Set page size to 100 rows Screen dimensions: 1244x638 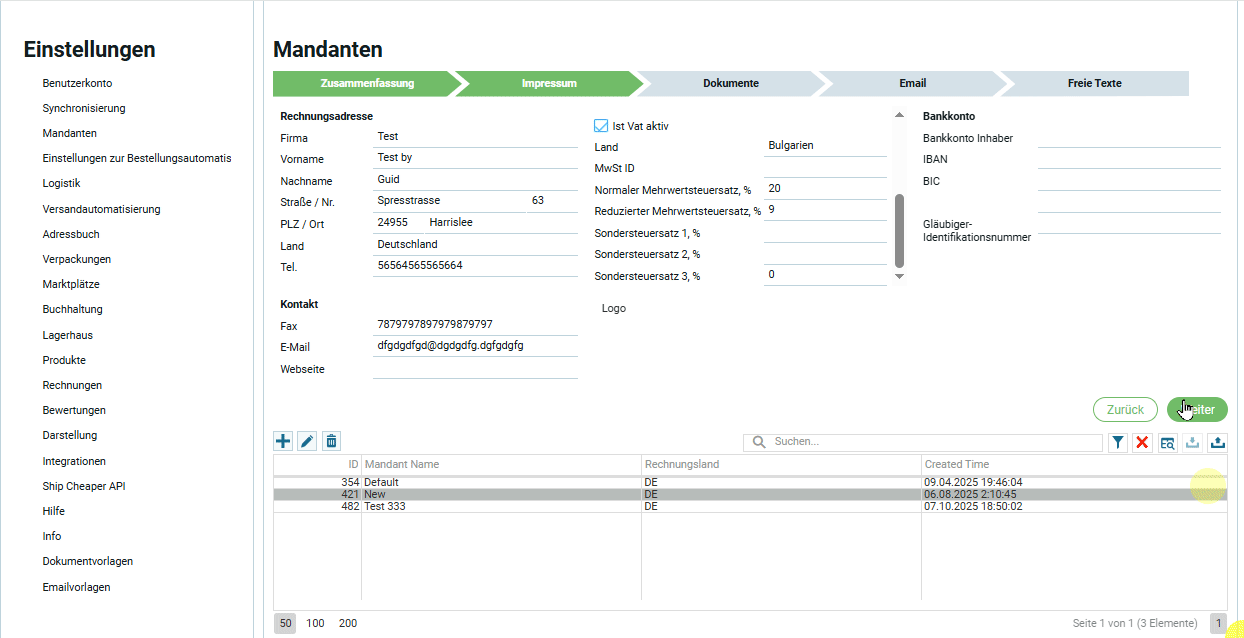315,623
